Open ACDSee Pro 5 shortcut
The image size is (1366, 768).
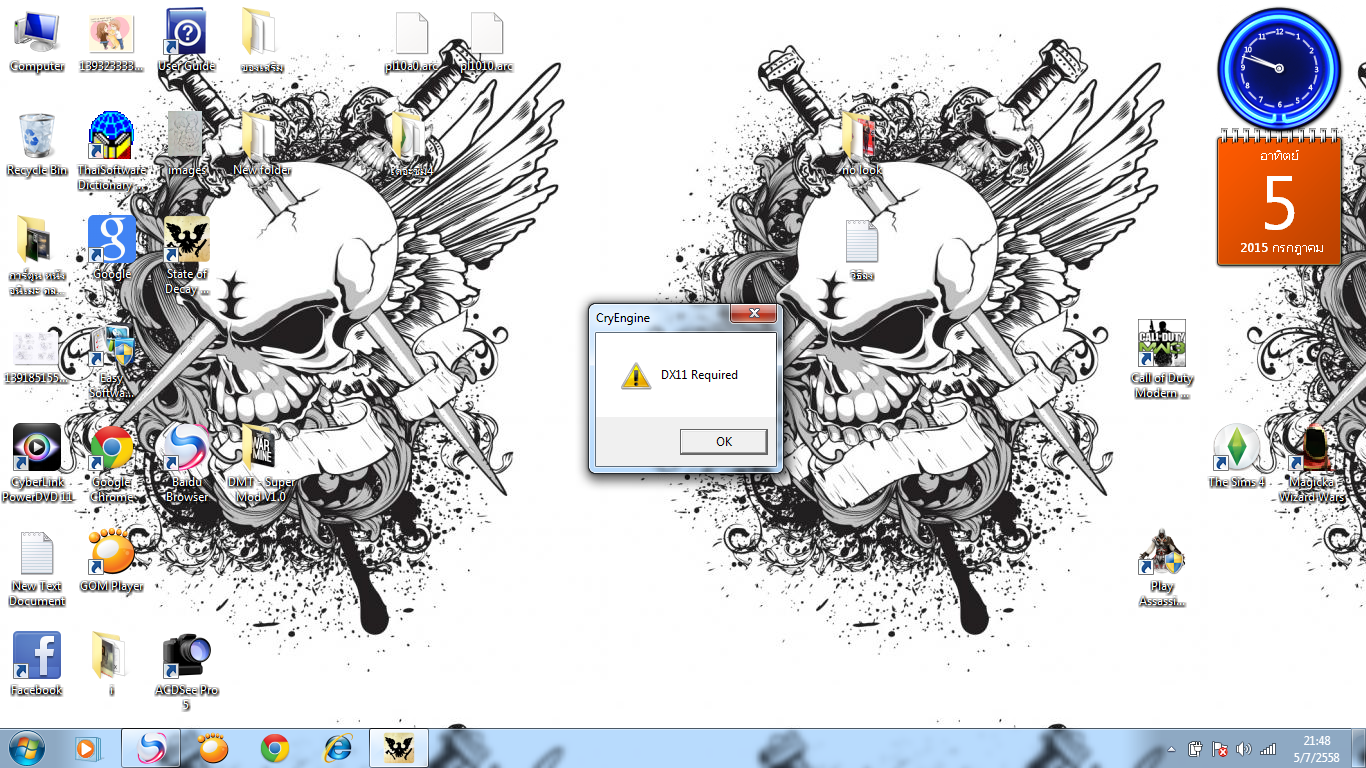point(186,656)
